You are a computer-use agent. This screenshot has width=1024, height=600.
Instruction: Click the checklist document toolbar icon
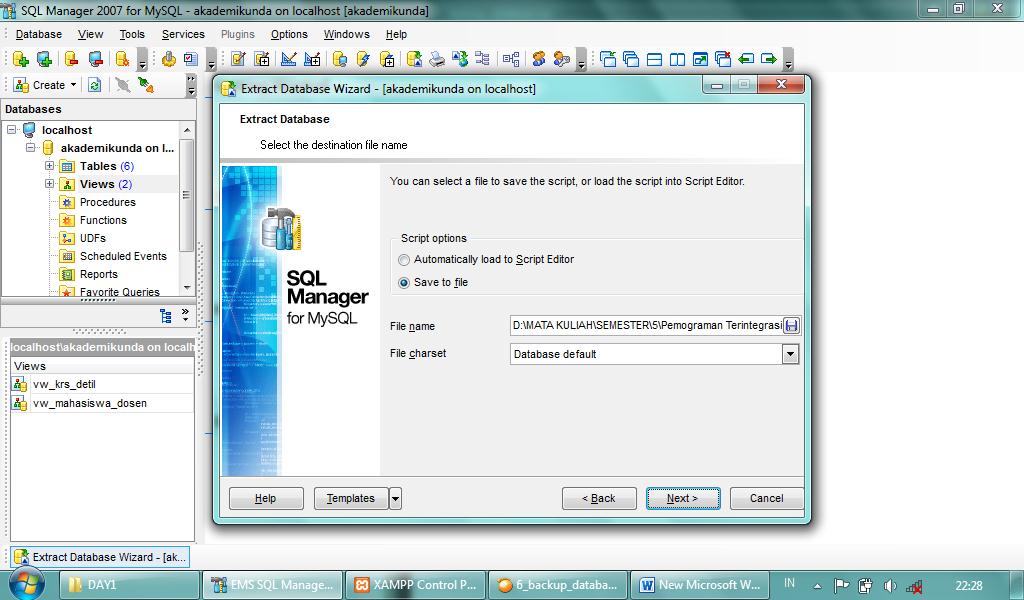point(191,59)
